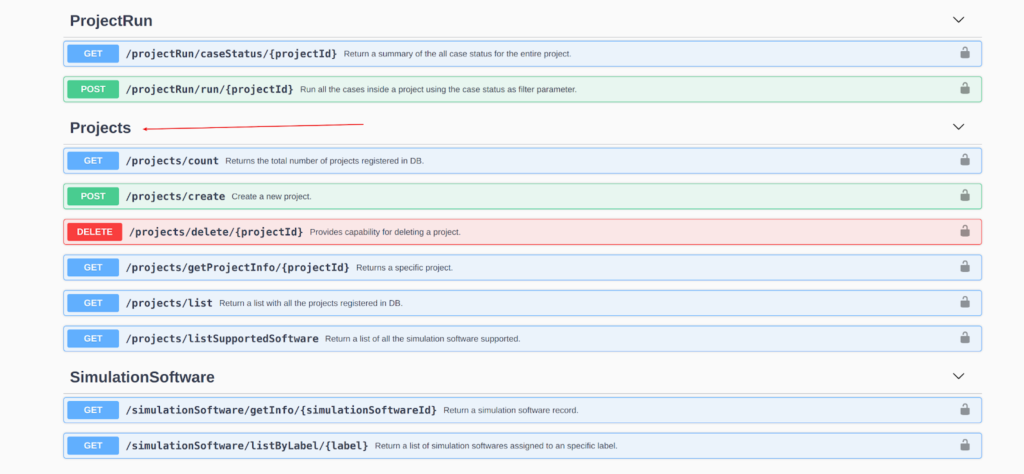Click lock icon for /projectRun/caseStatus endpoint

click(x=965, y=53)
